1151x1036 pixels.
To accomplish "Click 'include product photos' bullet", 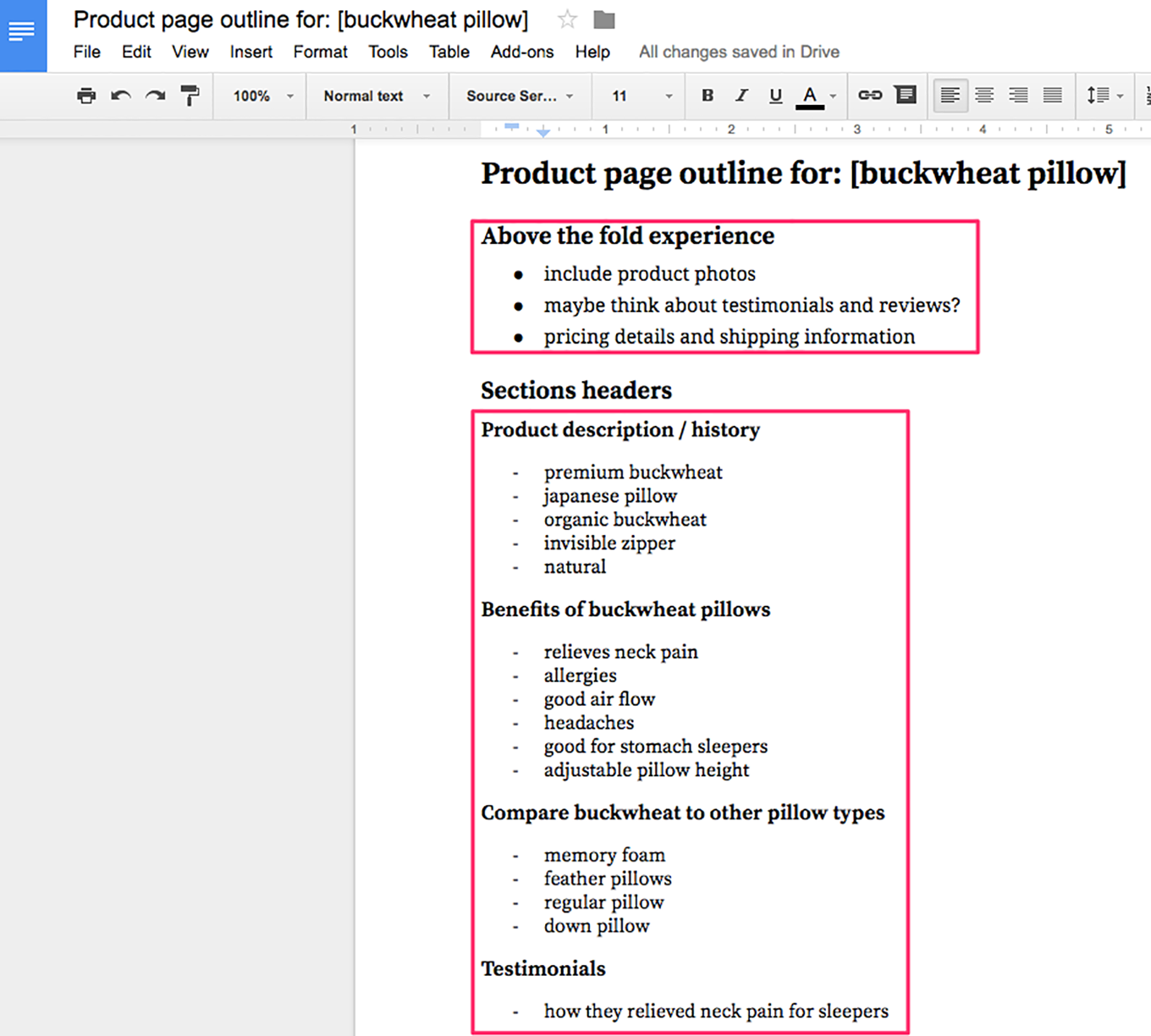I will point(650,274).
